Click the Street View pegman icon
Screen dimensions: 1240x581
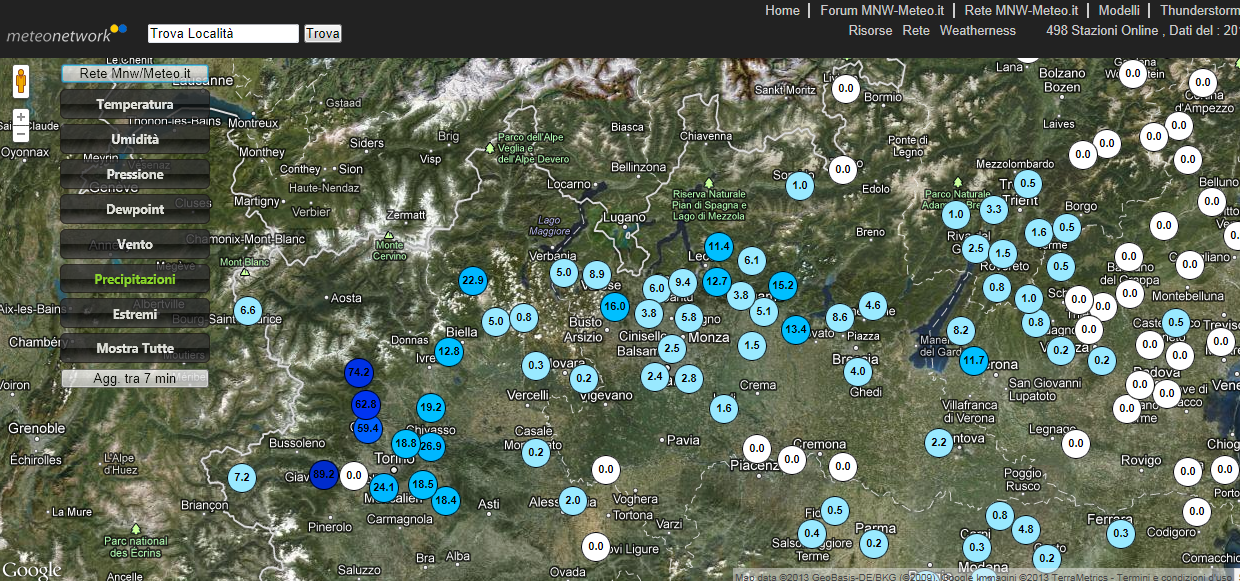click(20, 81)
